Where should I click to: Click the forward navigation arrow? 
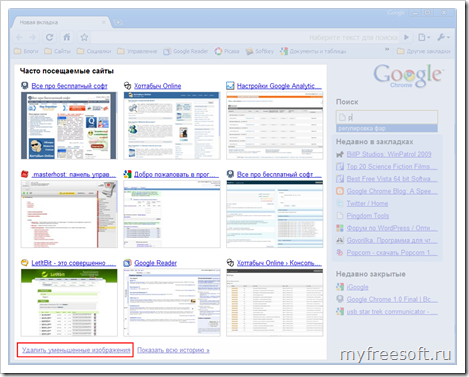[x=33, y=37]
